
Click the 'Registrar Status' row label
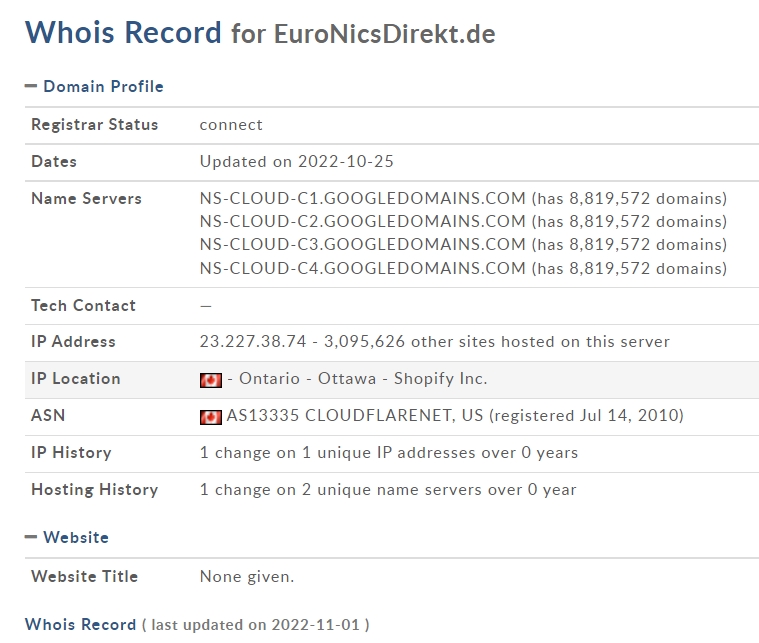click(95, 124)
